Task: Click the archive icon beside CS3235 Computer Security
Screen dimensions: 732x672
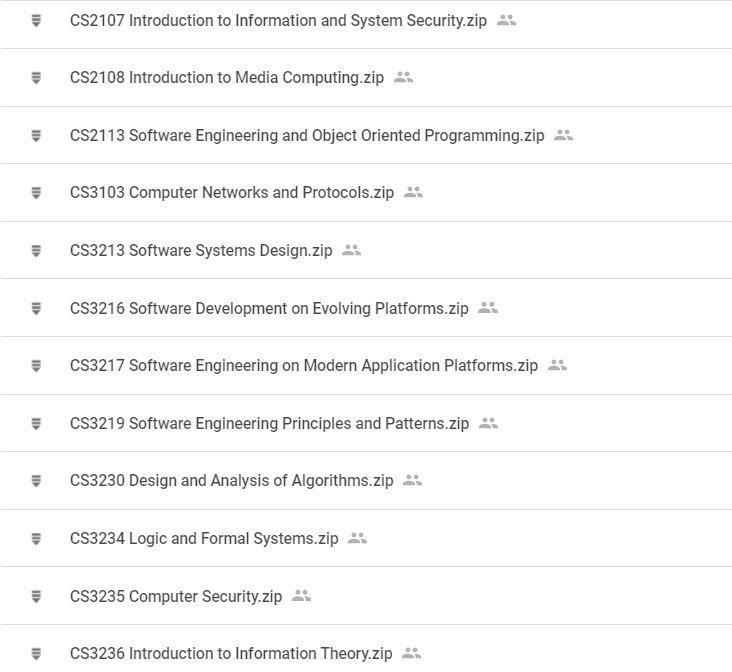Action: point(36,596)
